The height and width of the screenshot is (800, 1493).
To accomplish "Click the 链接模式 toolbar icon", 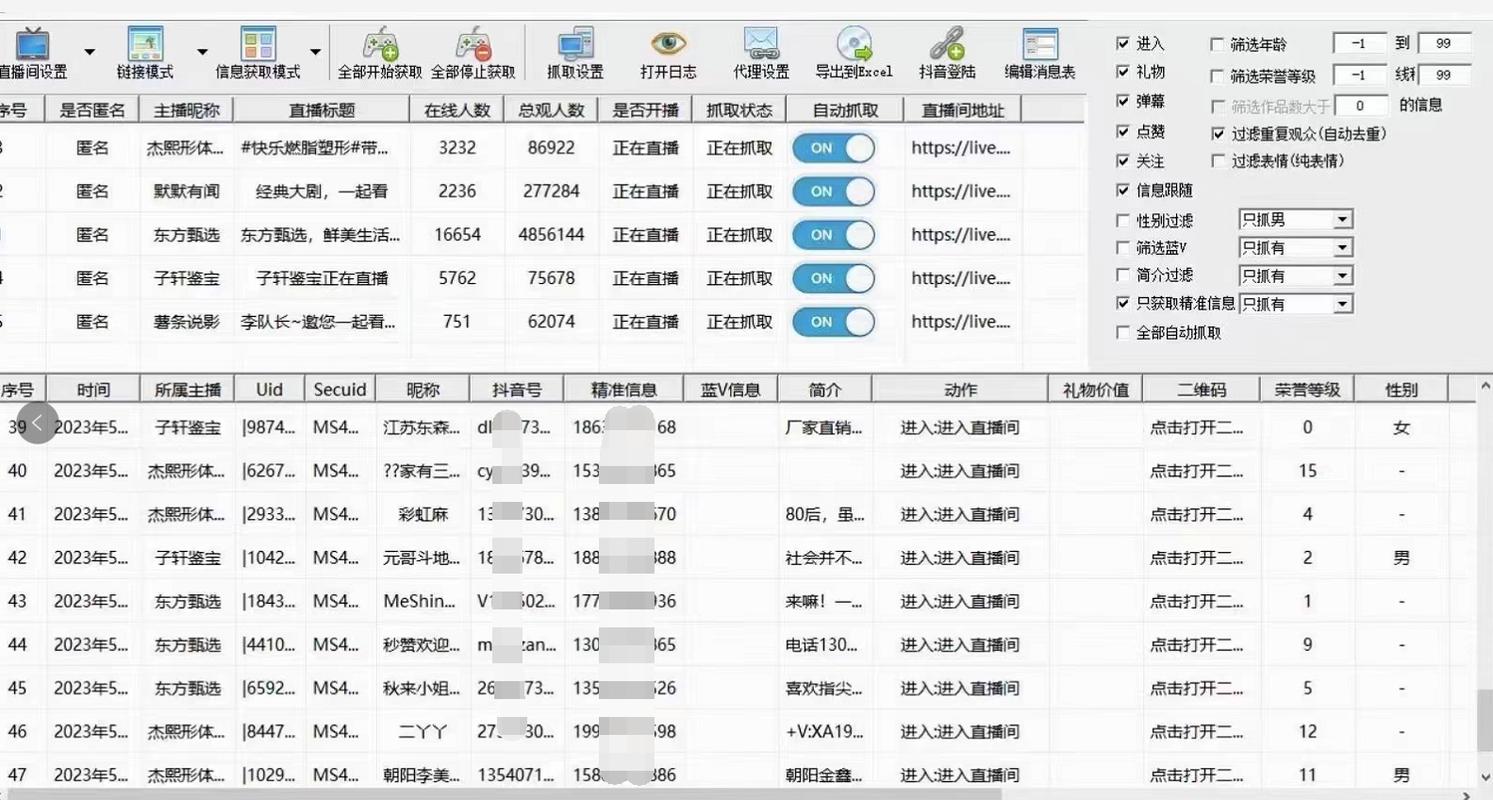I will (145, 53).
